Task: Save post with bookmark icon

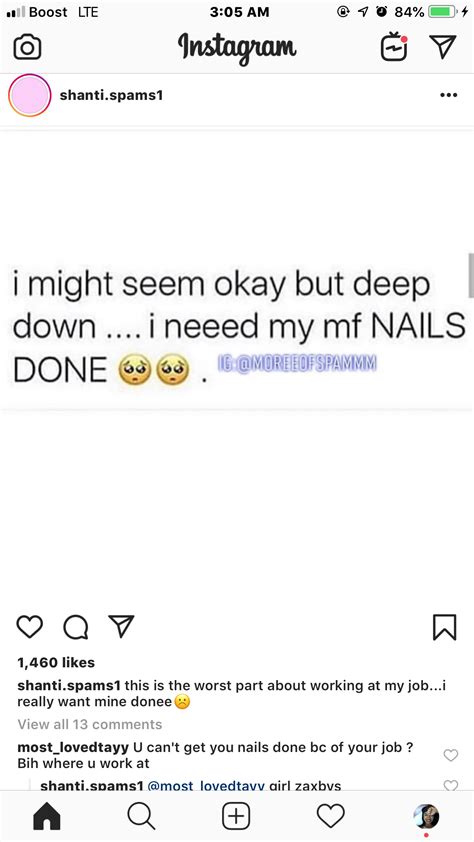Action: (x=444, y=627)
